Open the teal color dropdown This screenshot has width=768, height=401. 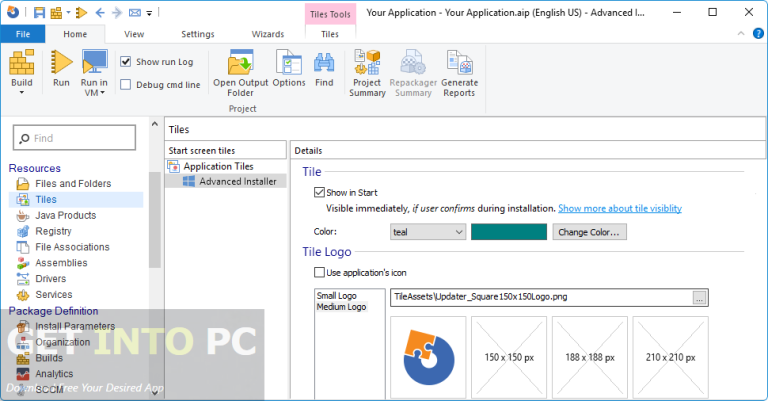[428, 232]
